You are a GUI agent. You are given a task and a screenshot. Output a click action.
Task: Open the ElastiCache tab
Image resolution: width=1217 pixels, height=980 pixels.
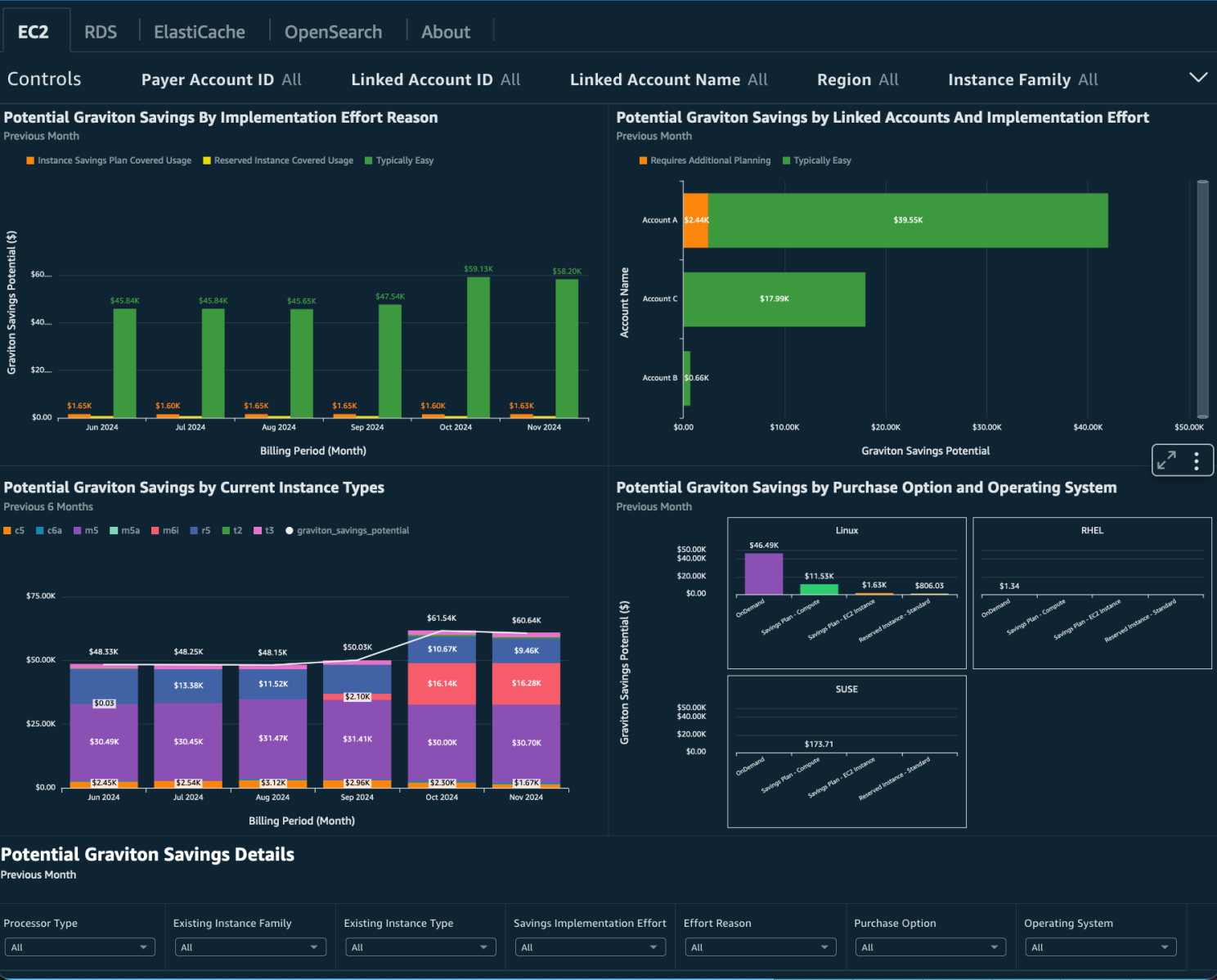click(200, 30)
